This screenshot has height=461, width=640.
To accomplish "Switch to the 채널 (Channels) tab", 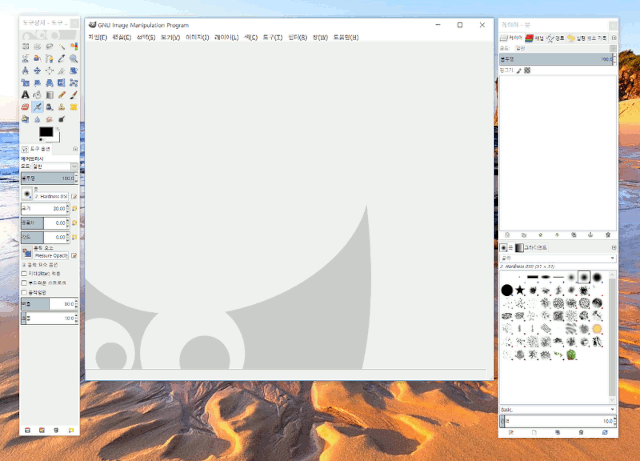I will (x=535, y=38).
